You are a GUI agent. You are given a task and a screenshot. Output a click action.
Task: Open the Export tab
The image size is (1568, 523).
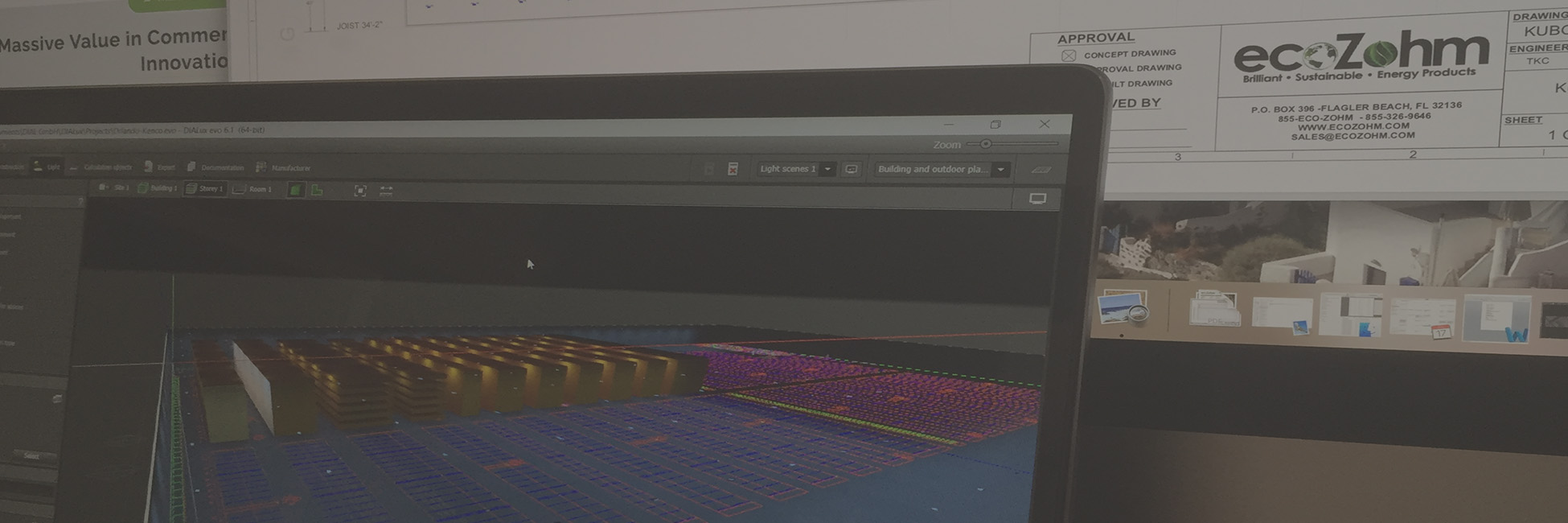click(x=159, y=167)
